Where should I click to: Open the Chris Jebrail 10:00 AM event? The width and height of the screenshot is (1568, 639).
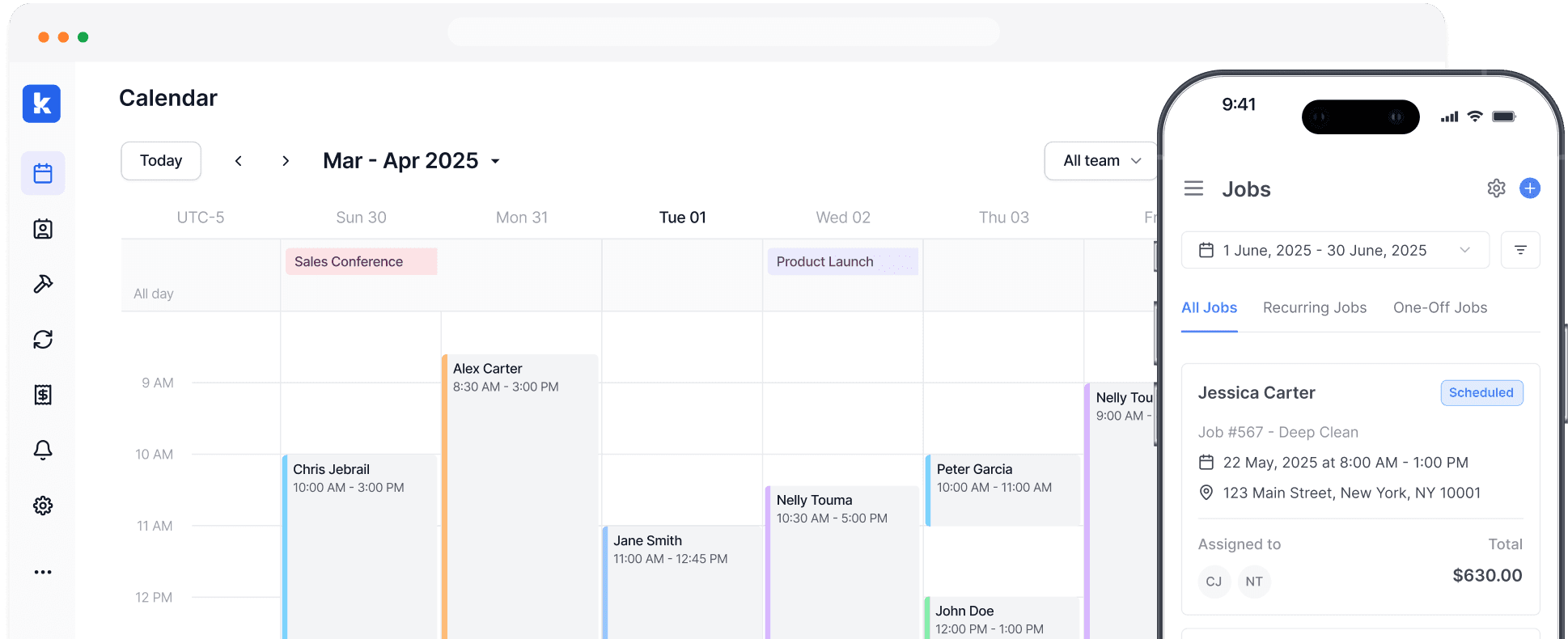(x=360, y=546)
